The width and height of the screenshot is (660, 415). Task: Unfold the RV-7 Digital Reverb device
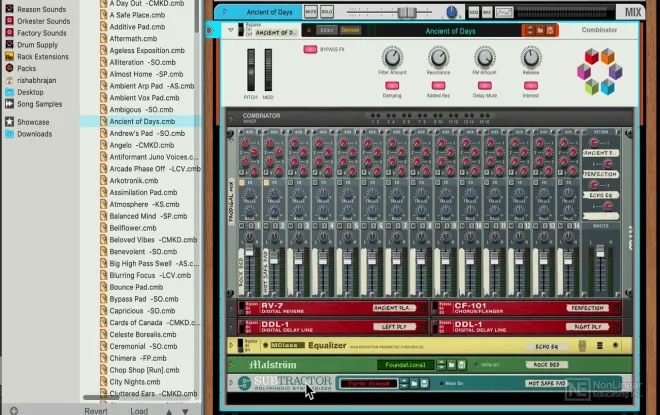pos(231,308)
